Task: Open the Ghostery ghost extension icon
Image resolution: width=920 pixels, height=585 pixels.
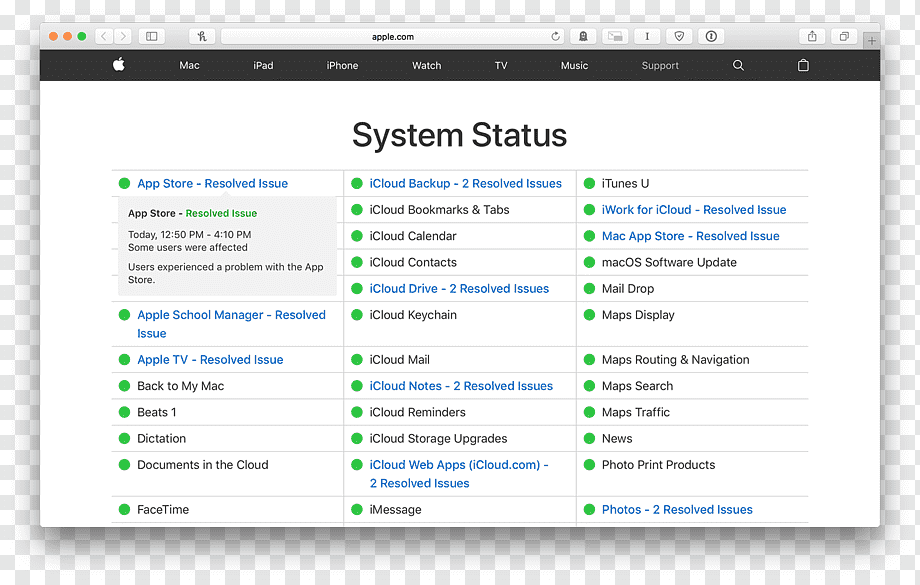Action: pyautogui.click(x=583, y=36)
